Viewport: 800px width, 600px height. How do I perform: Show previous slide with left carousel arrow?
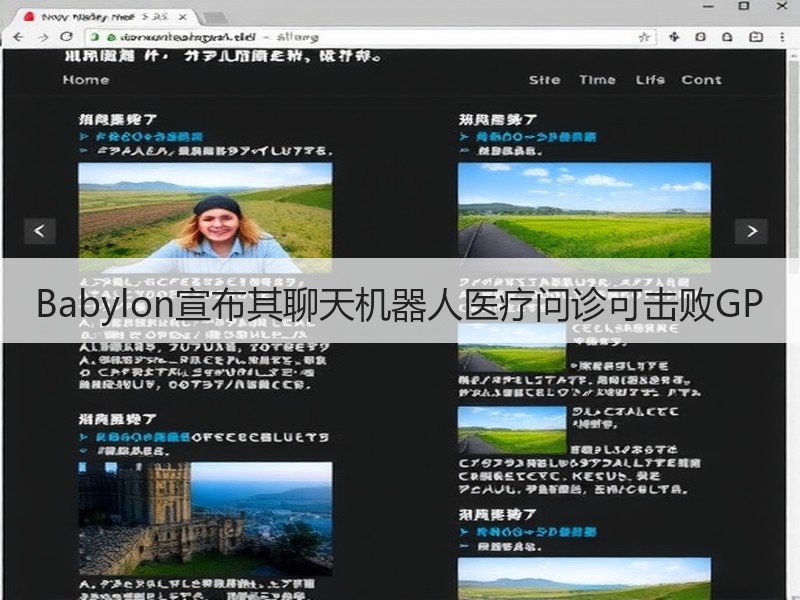tap(40, 231)
